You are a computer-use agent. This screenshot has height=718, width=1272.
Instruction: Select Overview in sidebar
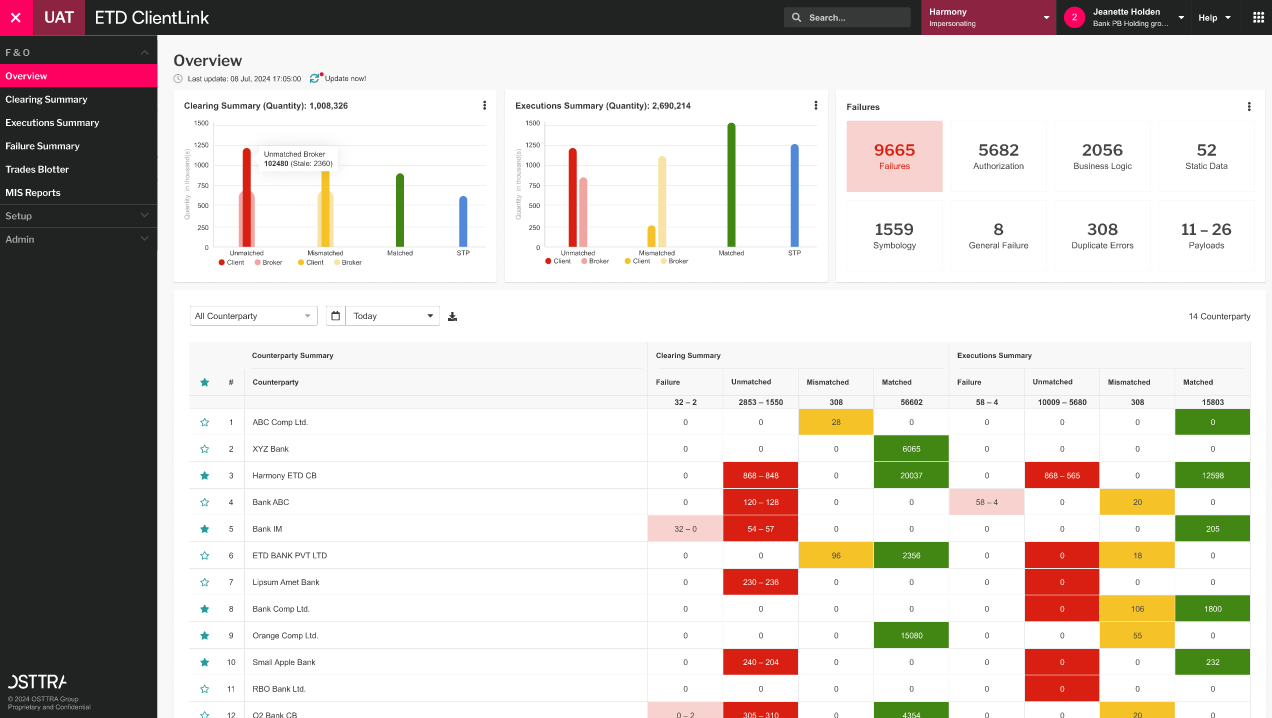78,76
